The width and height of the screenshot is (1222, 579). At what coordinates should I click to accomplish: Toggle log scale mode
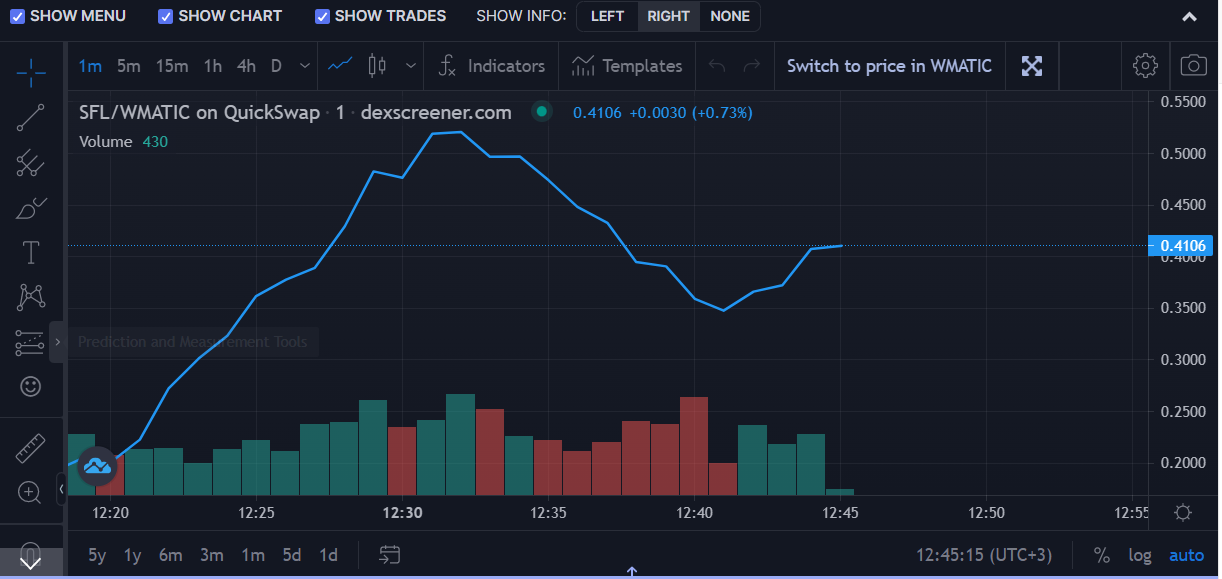[1140, 555]
